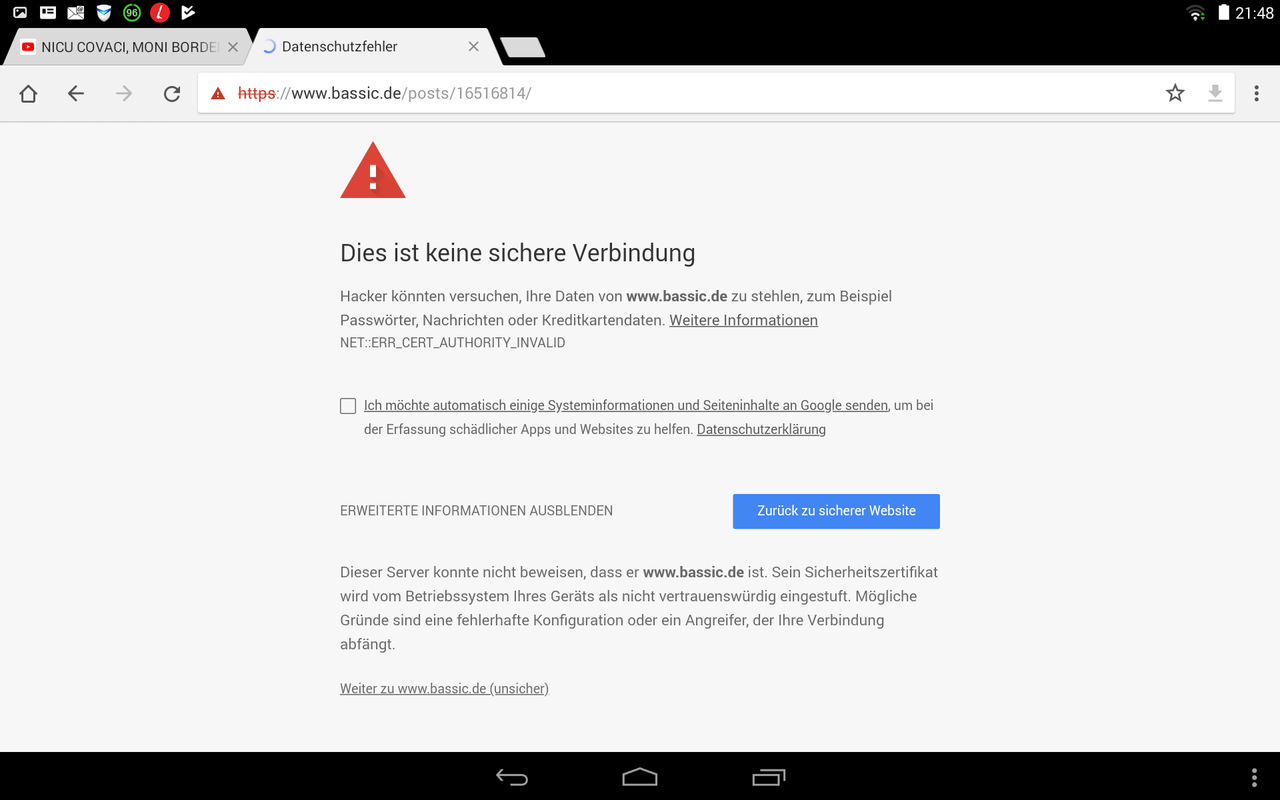Click the forward arrow button
Image resolution: width=1280 pixels, height=800 pixels.
pos(124,94)
